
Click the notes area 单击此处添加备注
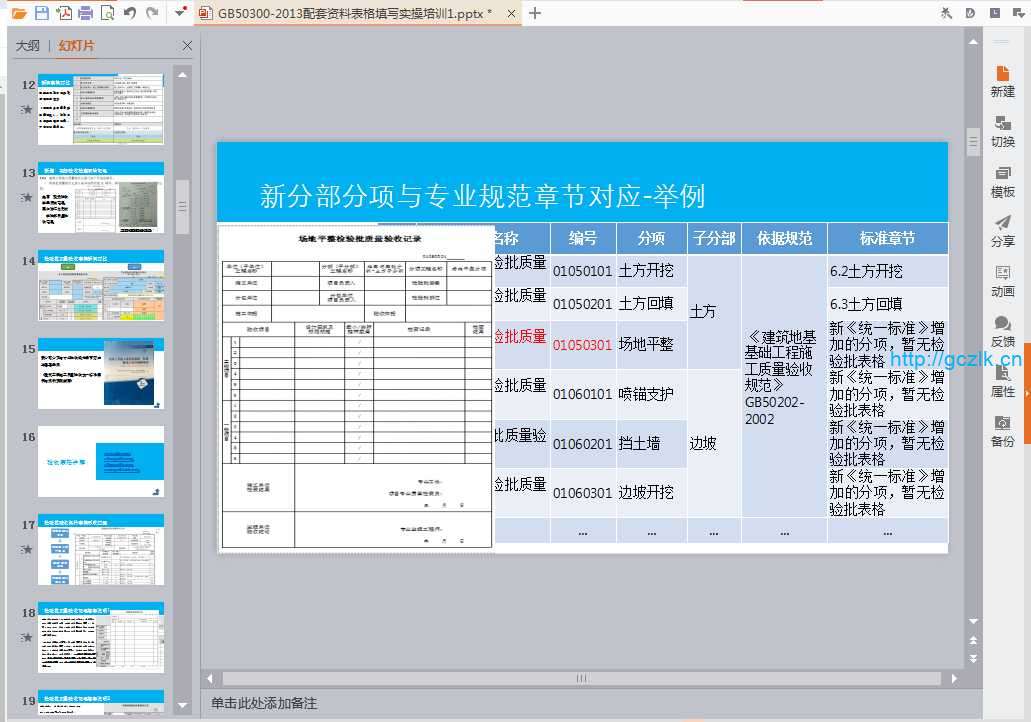coord(264,703)
